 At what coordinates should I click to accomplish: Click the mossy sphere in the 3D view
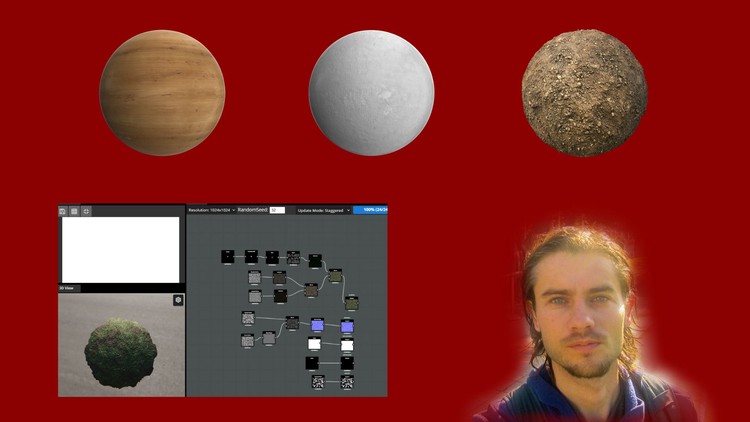tap(121, 353)
